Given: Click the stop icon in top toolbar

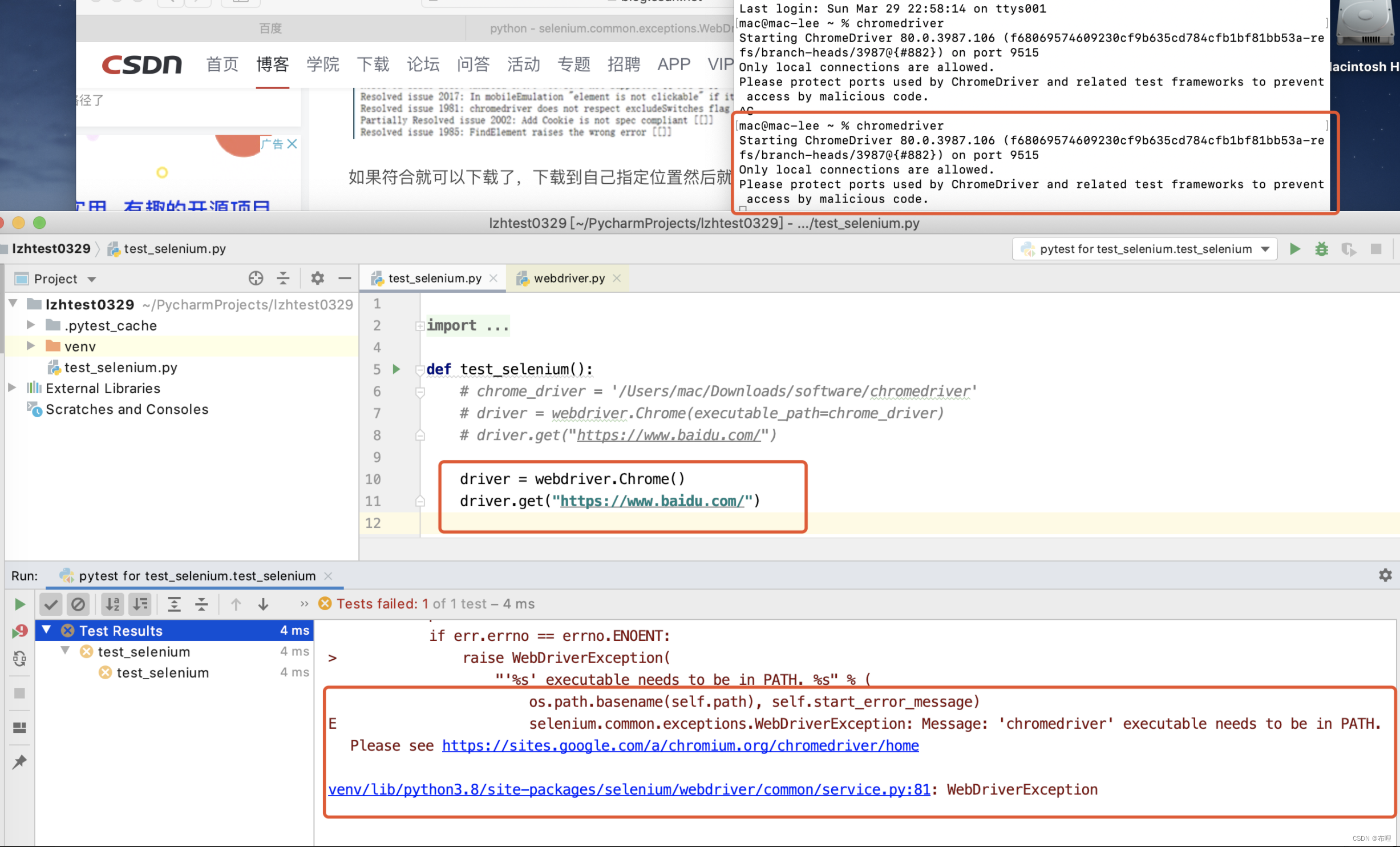Looking at the screenshot, I should [1376, 249].
